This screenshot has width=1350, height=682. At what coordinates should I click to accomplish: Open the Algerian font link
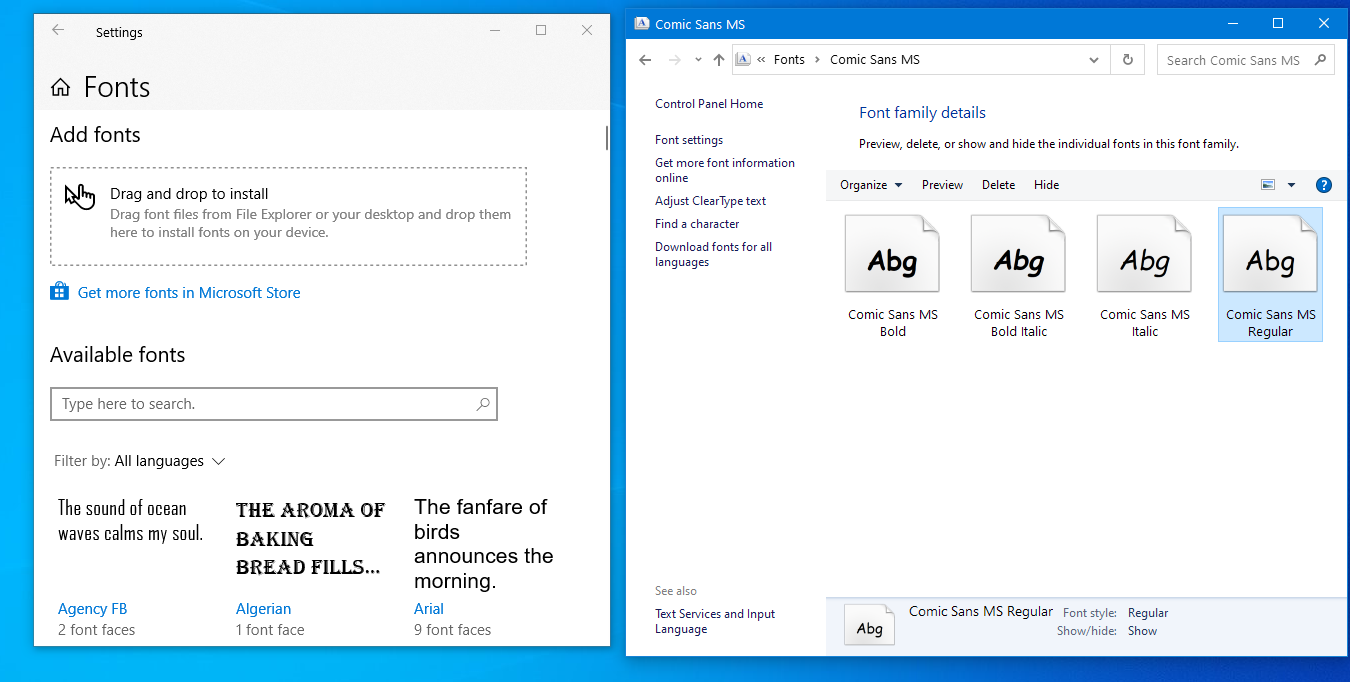pyautogui.click(x=263, y=609)
